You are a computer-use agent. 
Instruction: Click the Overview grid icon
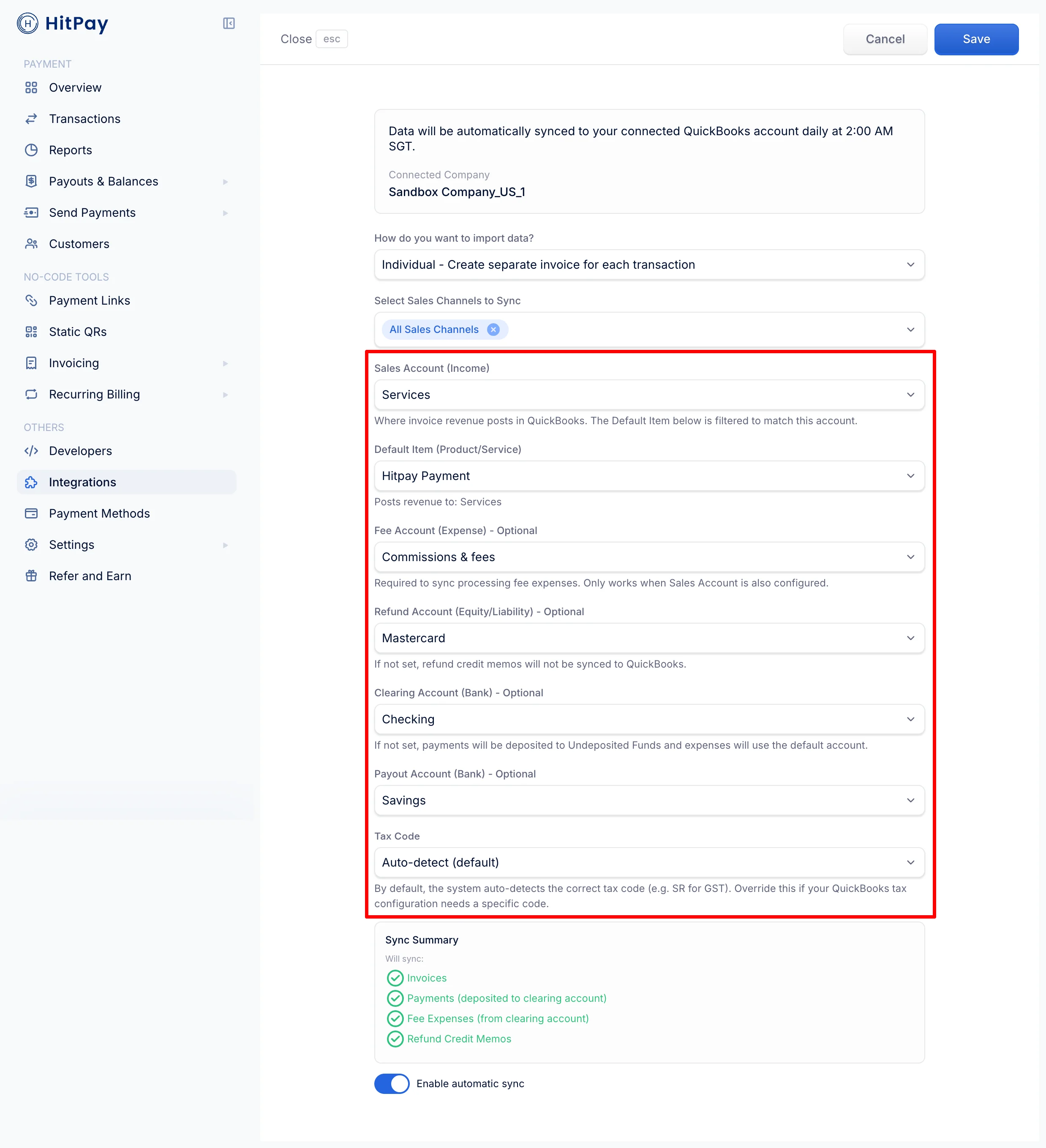[31, 88]
